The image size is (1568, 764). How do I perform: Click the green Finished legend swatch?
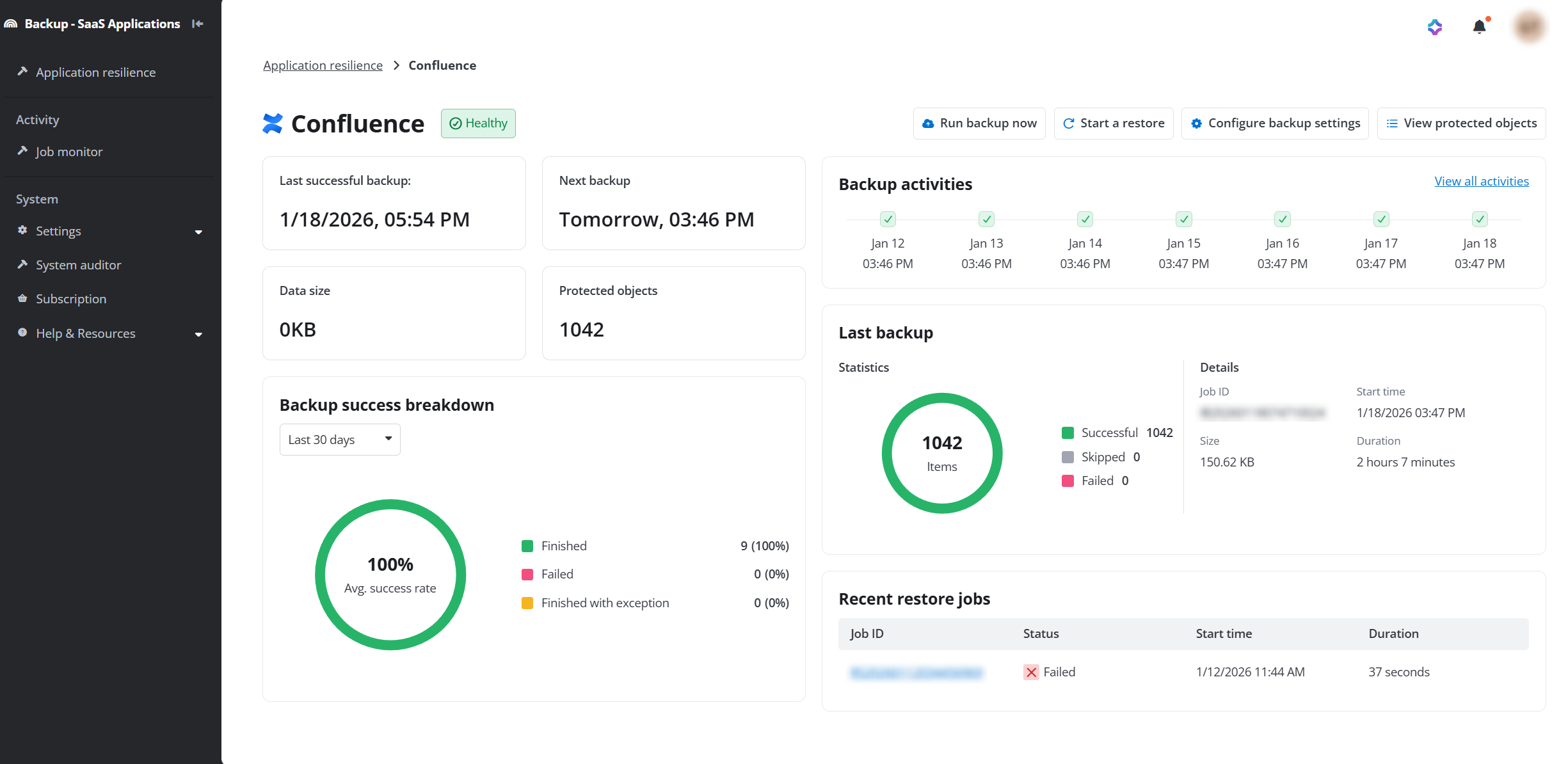[x=527, y=546]
